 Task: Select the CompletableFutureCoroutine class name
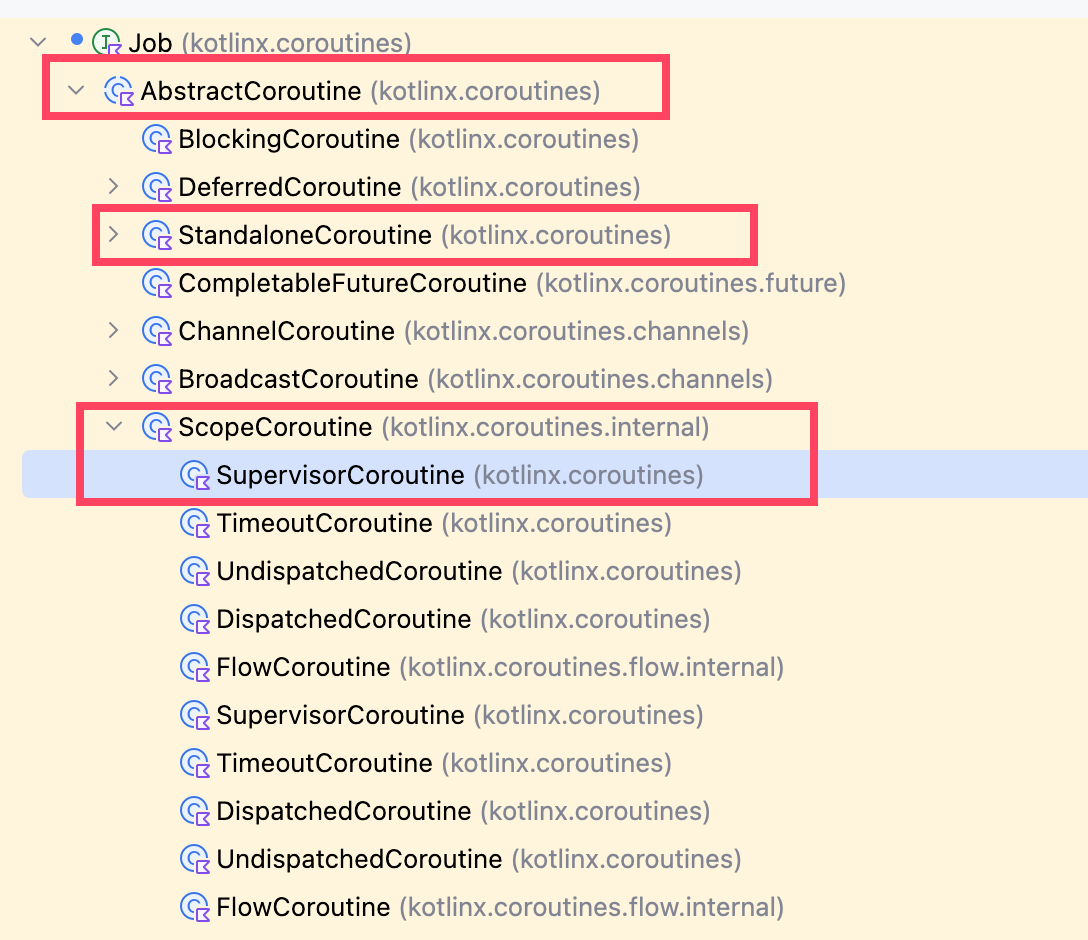click(352, 284)
